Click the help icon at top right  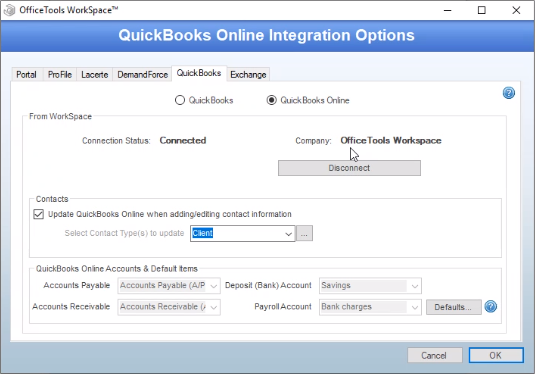509,93
